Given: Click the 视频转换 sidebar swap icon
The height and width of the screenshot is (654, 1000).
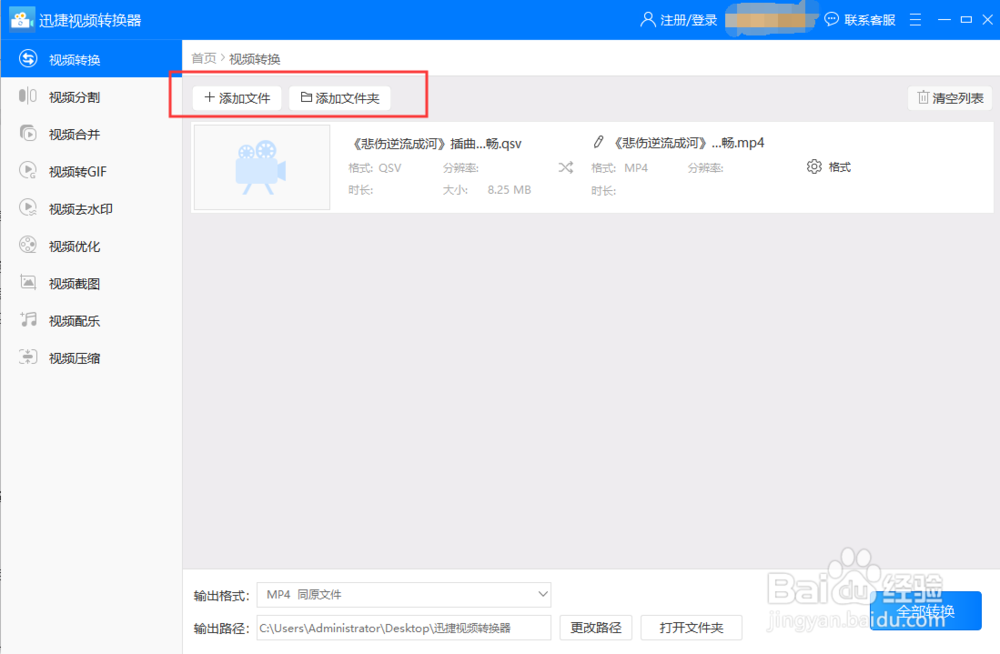Looking at the screenshot, I should click(x=27, y=59).
